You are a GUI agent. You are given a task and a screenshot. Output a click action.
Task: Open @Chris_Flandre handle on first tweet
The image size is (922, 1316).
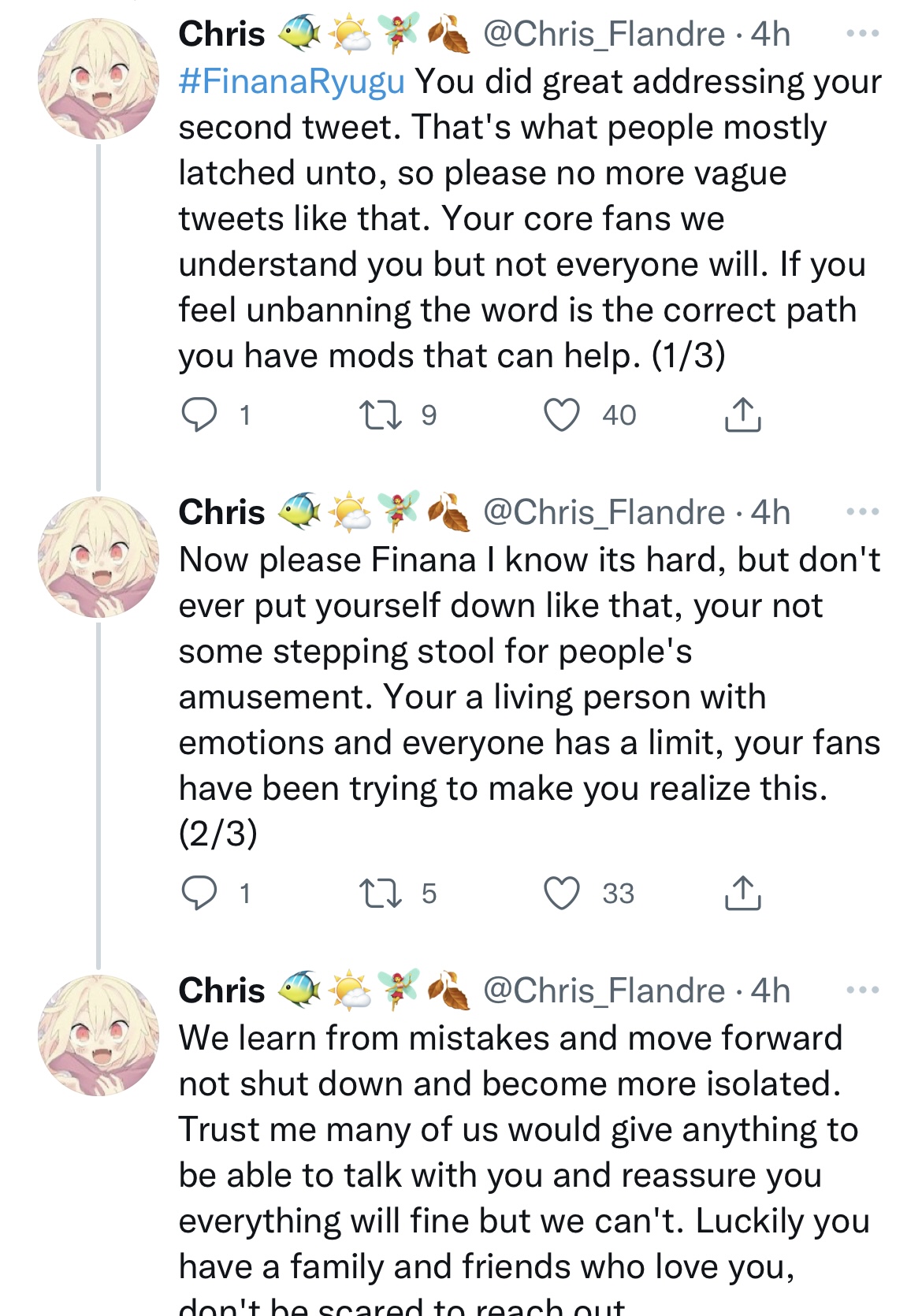click(604, 34)
